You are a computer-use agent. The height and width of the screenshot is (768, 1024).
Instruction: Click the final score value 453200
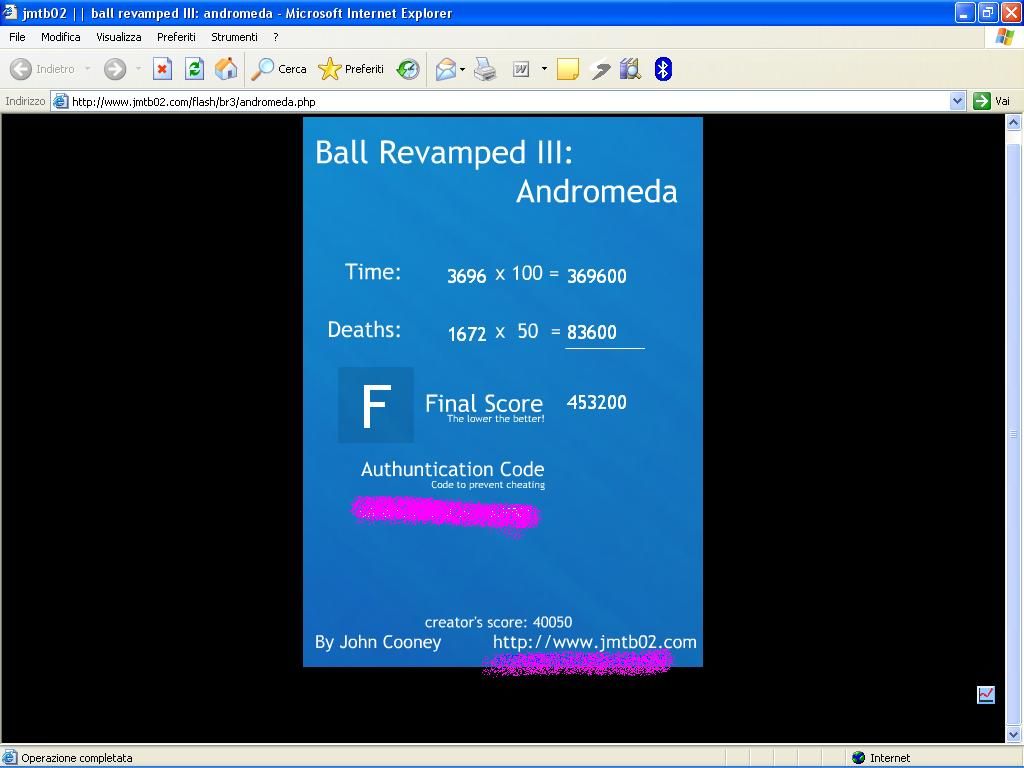(596, 402)
